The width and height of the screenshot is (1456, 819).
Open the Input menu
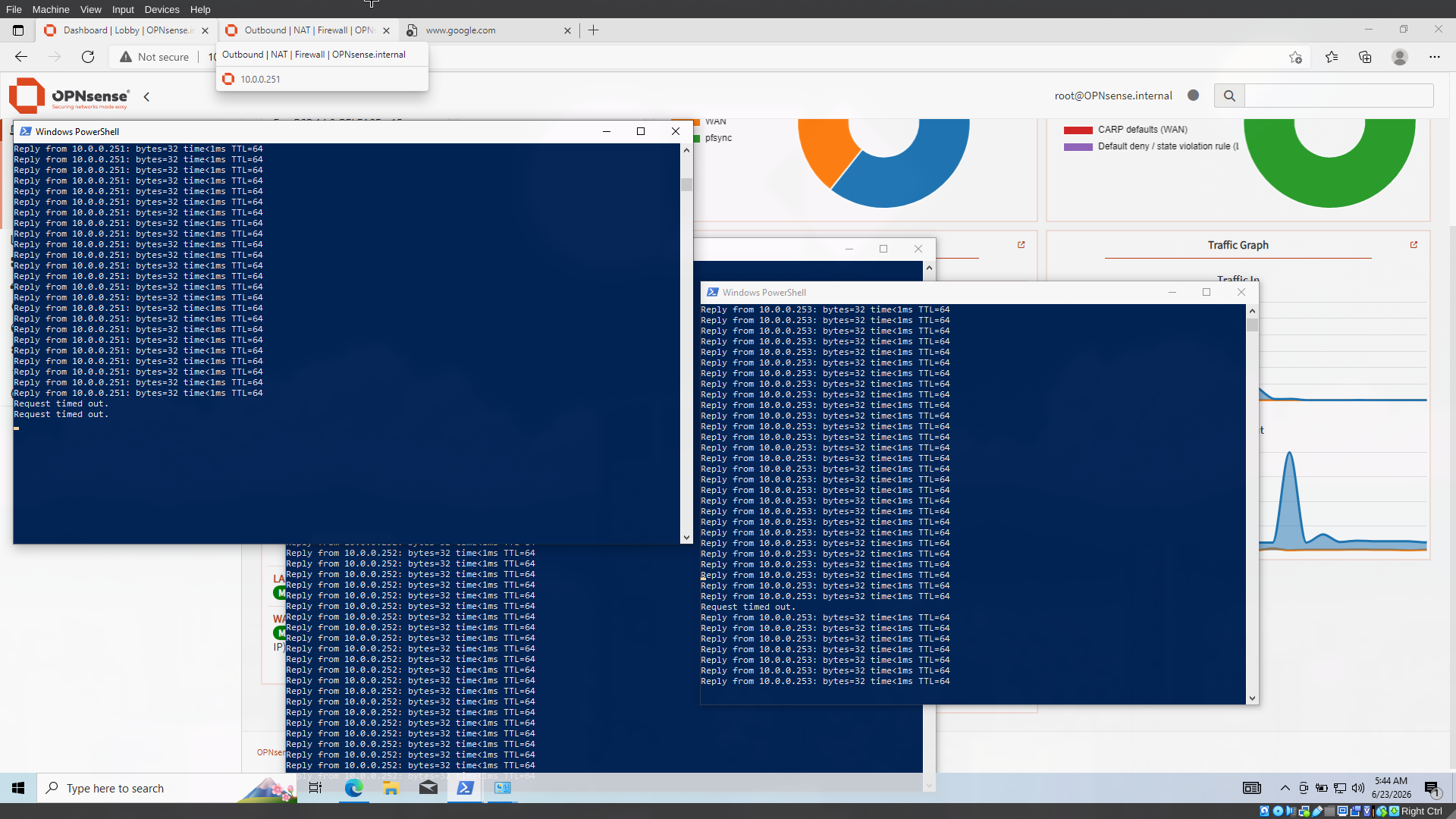123,9
